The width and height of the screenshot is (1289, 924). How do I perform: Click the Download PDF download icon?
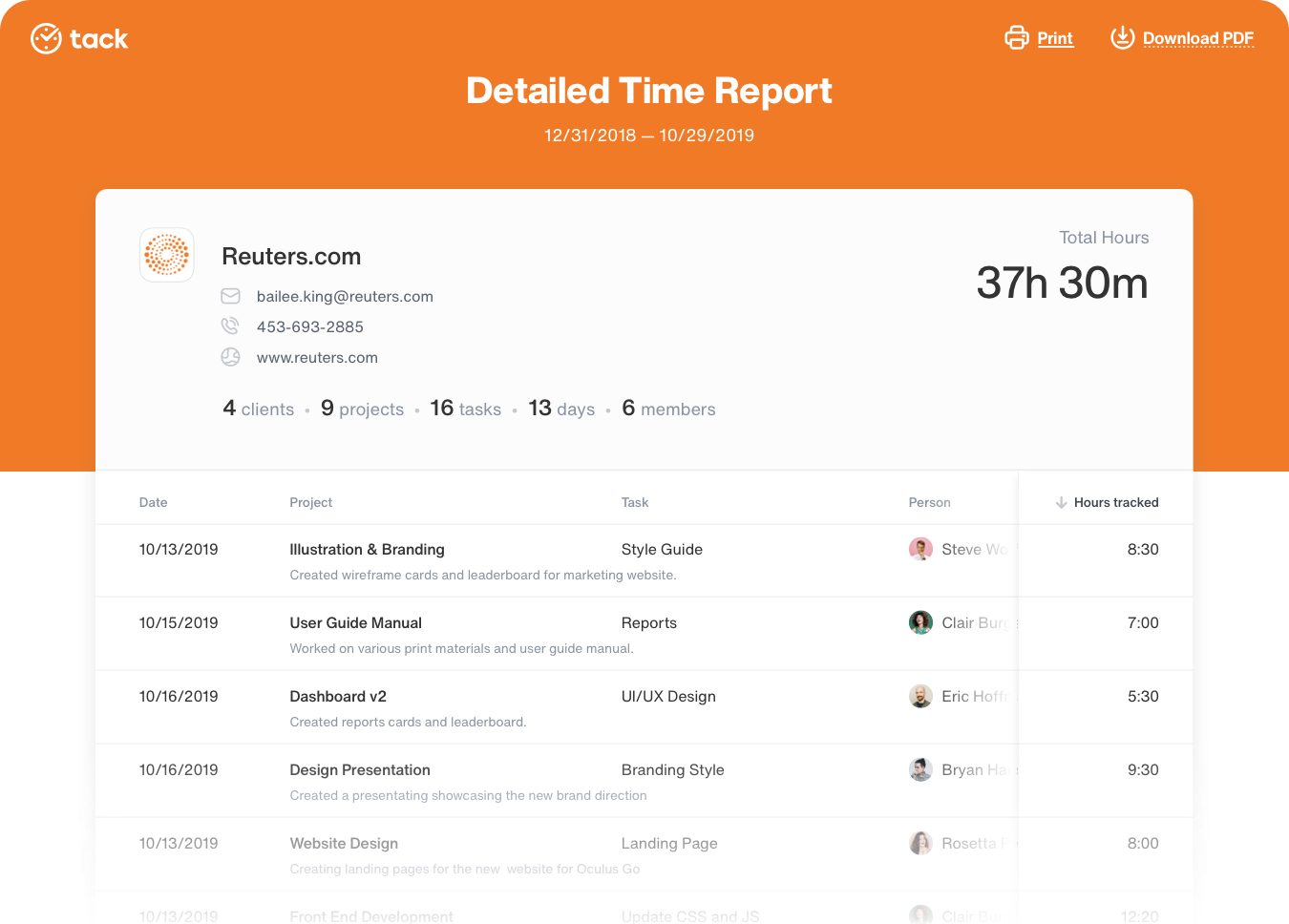click(x=1123, y=37)
